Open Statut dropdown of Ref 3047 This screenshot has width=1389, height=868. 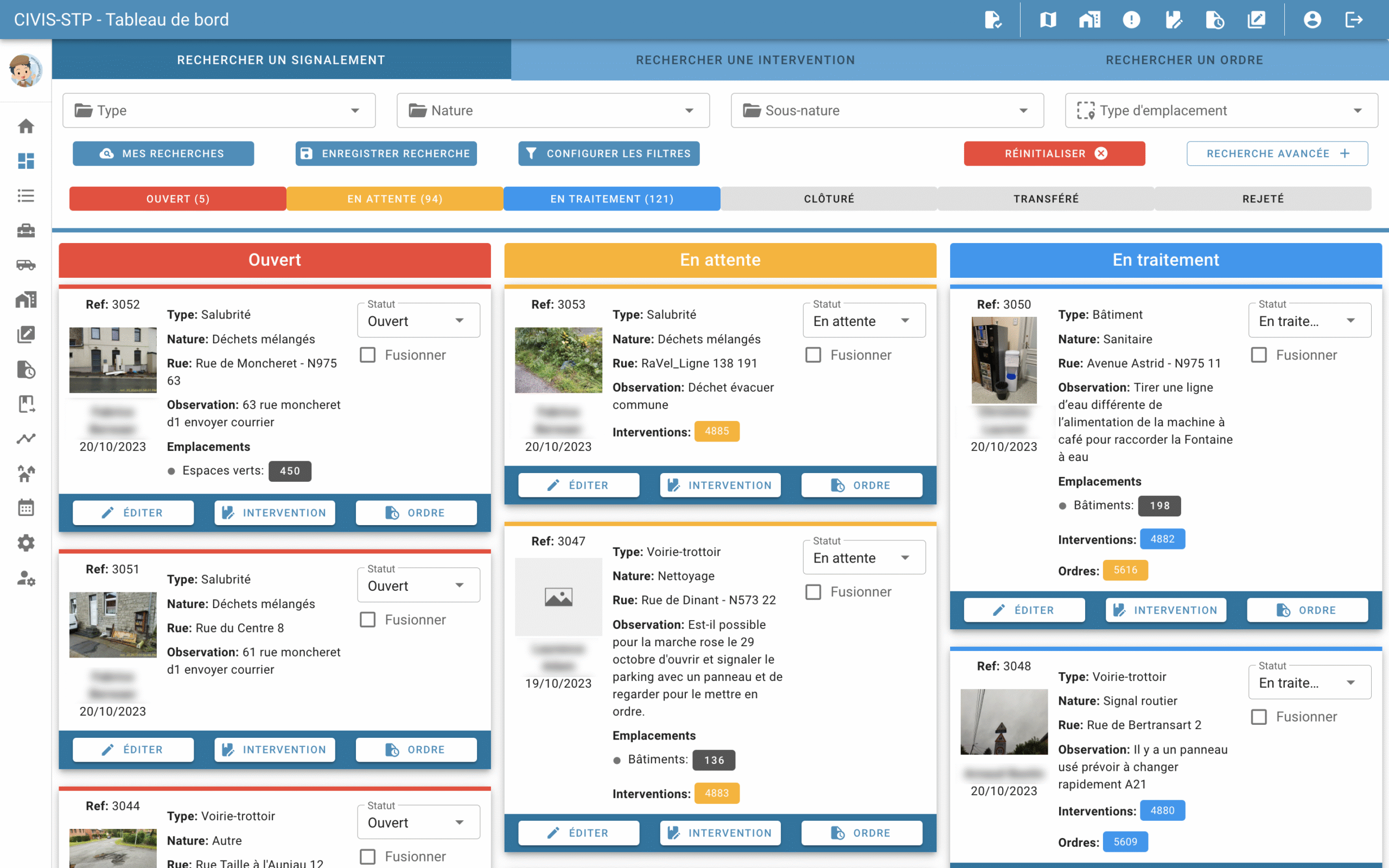pyautogui.click(x=863, y=558)
